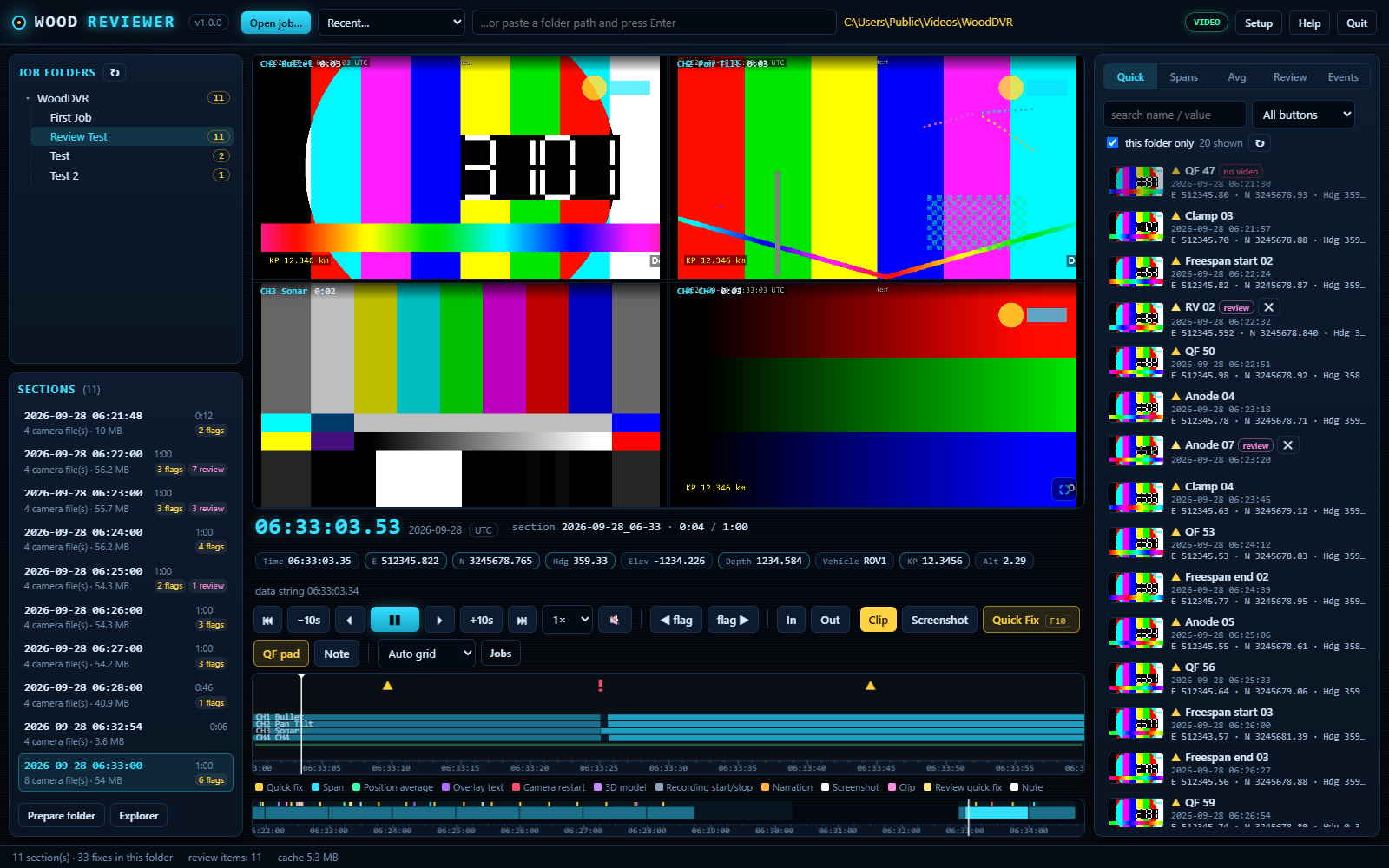Click the 'review' badge on Anode 07
1389x868 pixels.
point(1255,445)
